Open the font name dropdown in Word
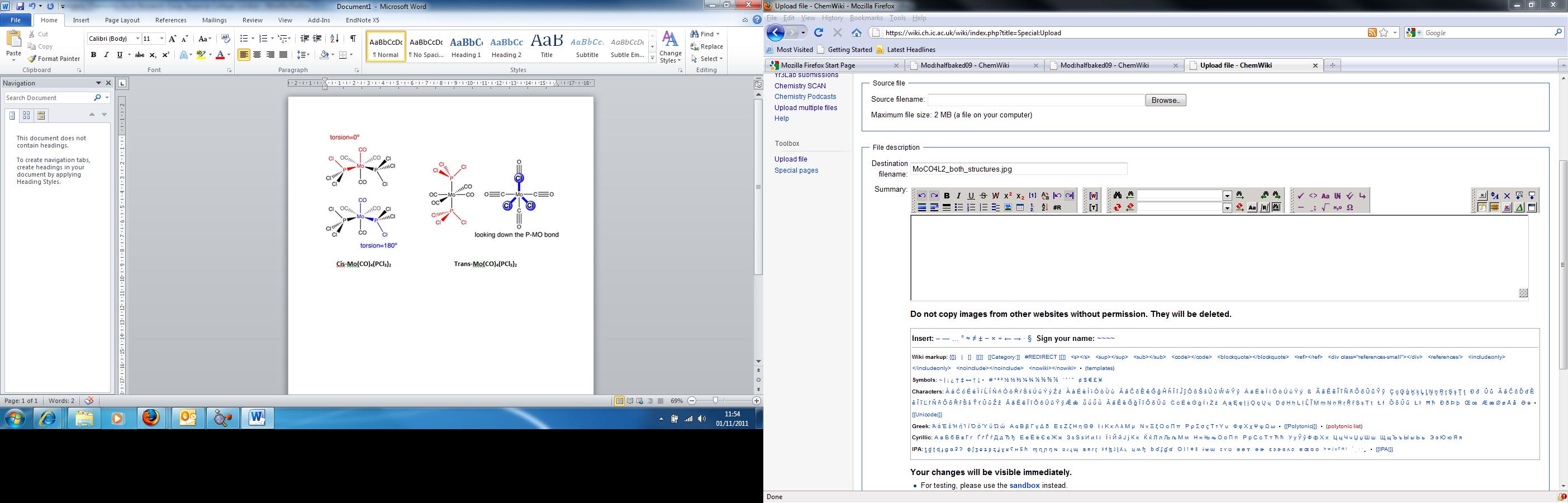The image size is (1568, 503). coord(137,39)
